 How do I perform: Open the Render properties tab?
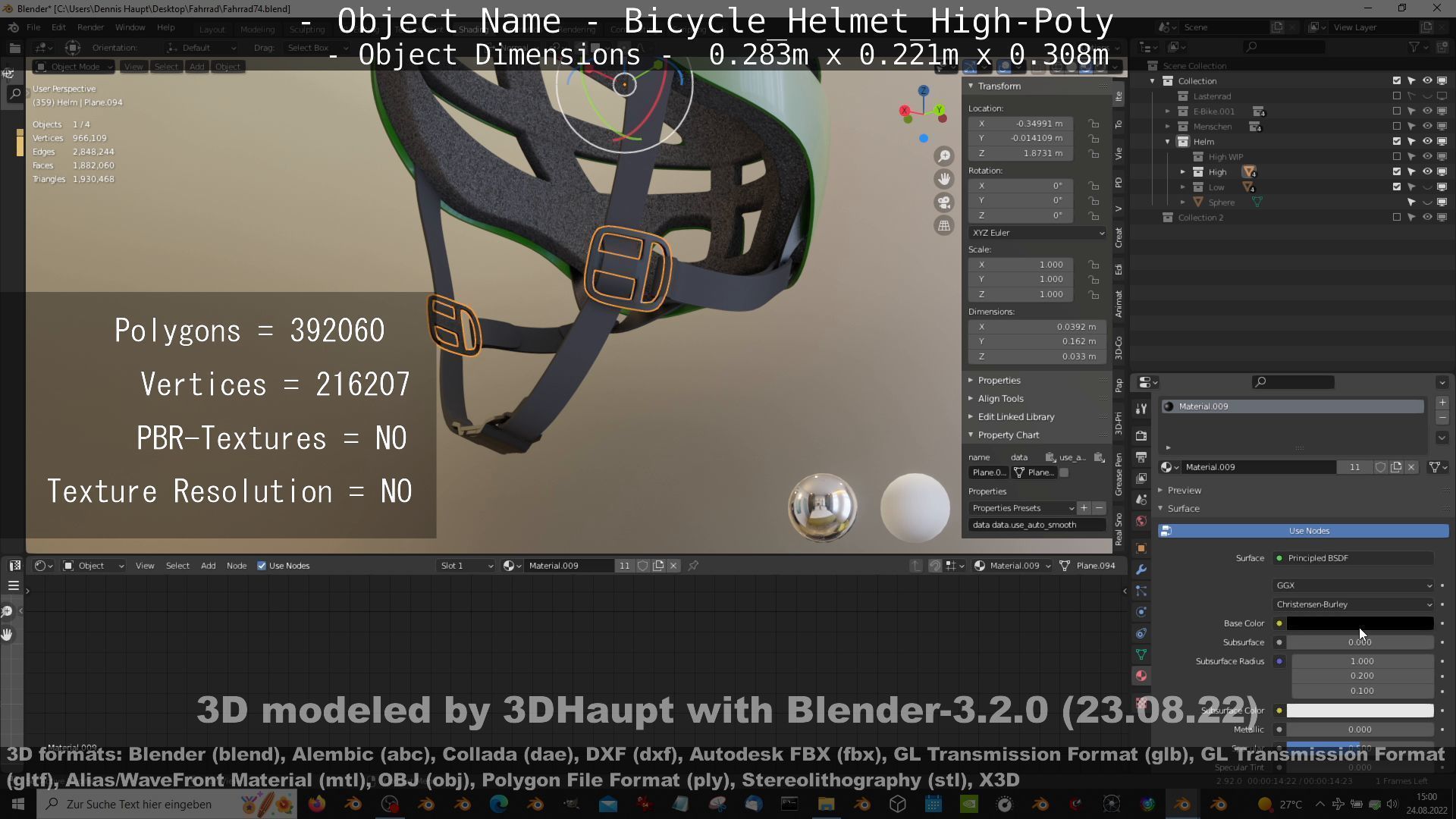[x=1141, y=436]
